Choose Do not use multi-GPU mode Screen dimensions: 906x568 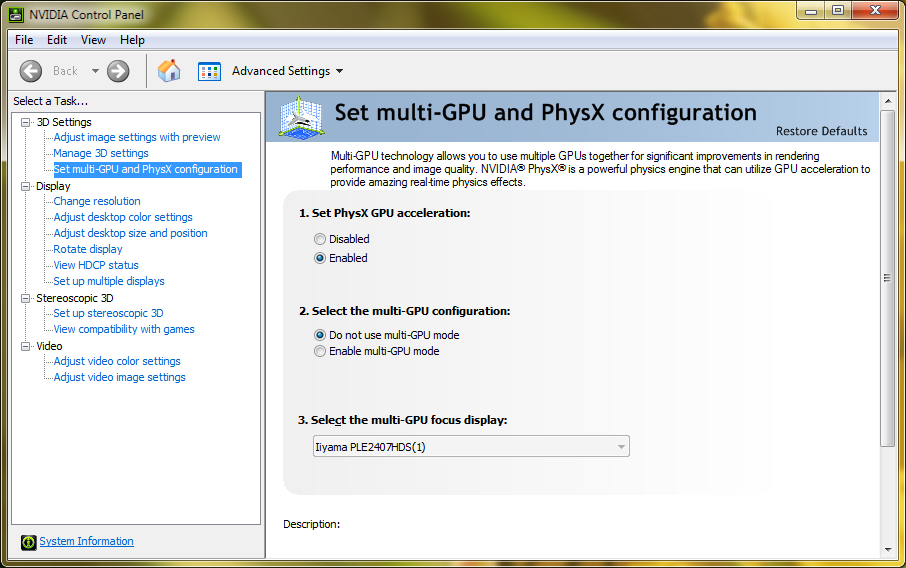[320, 335]
